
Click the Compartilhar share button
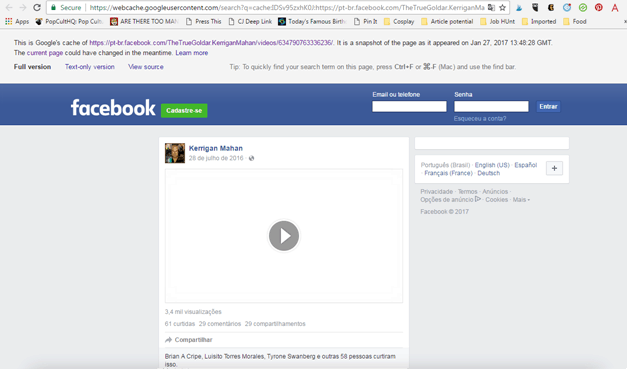189,340
